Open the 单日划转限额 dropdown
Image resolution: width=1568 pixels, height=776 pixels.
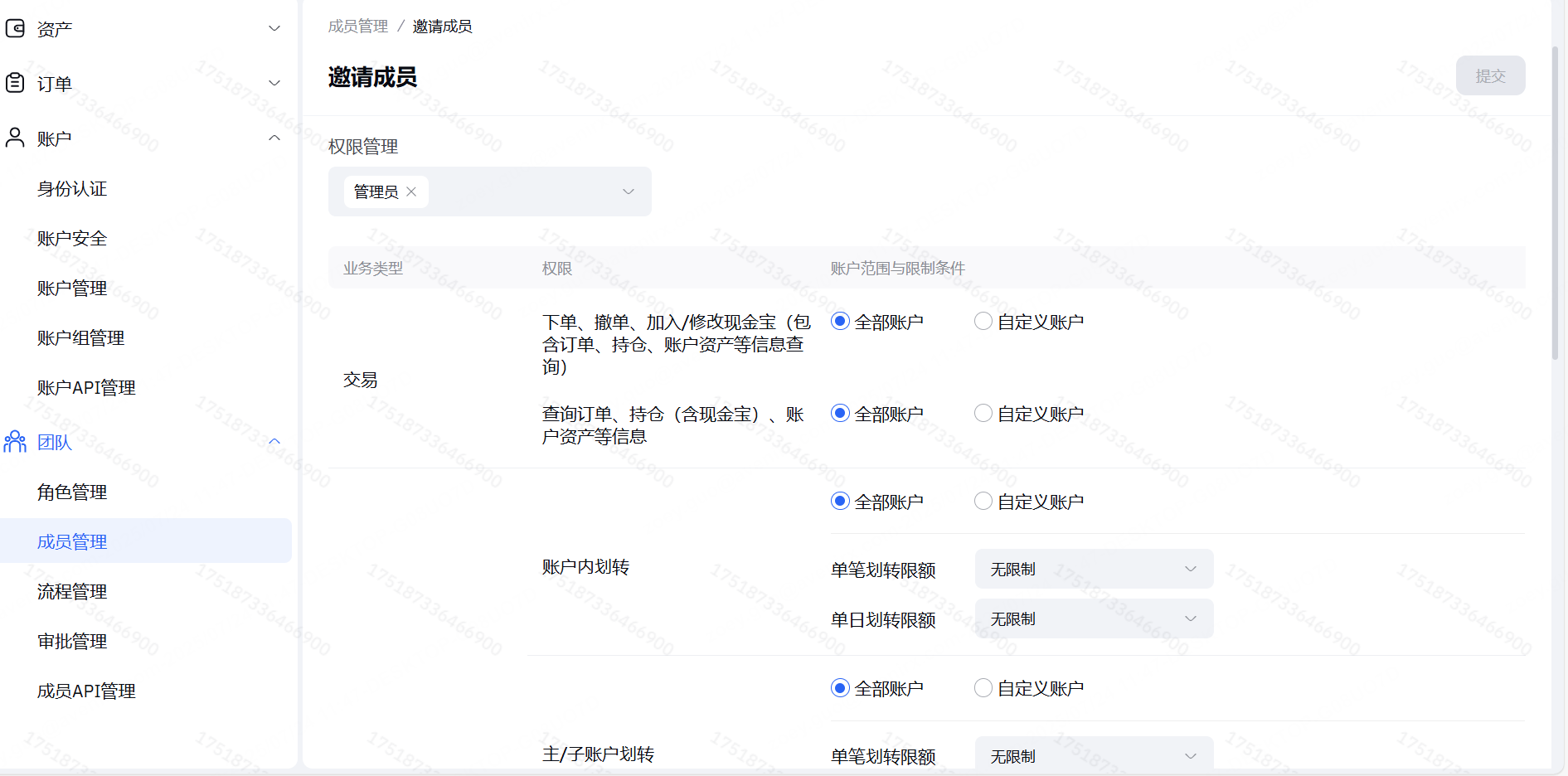coord(1093,618)
